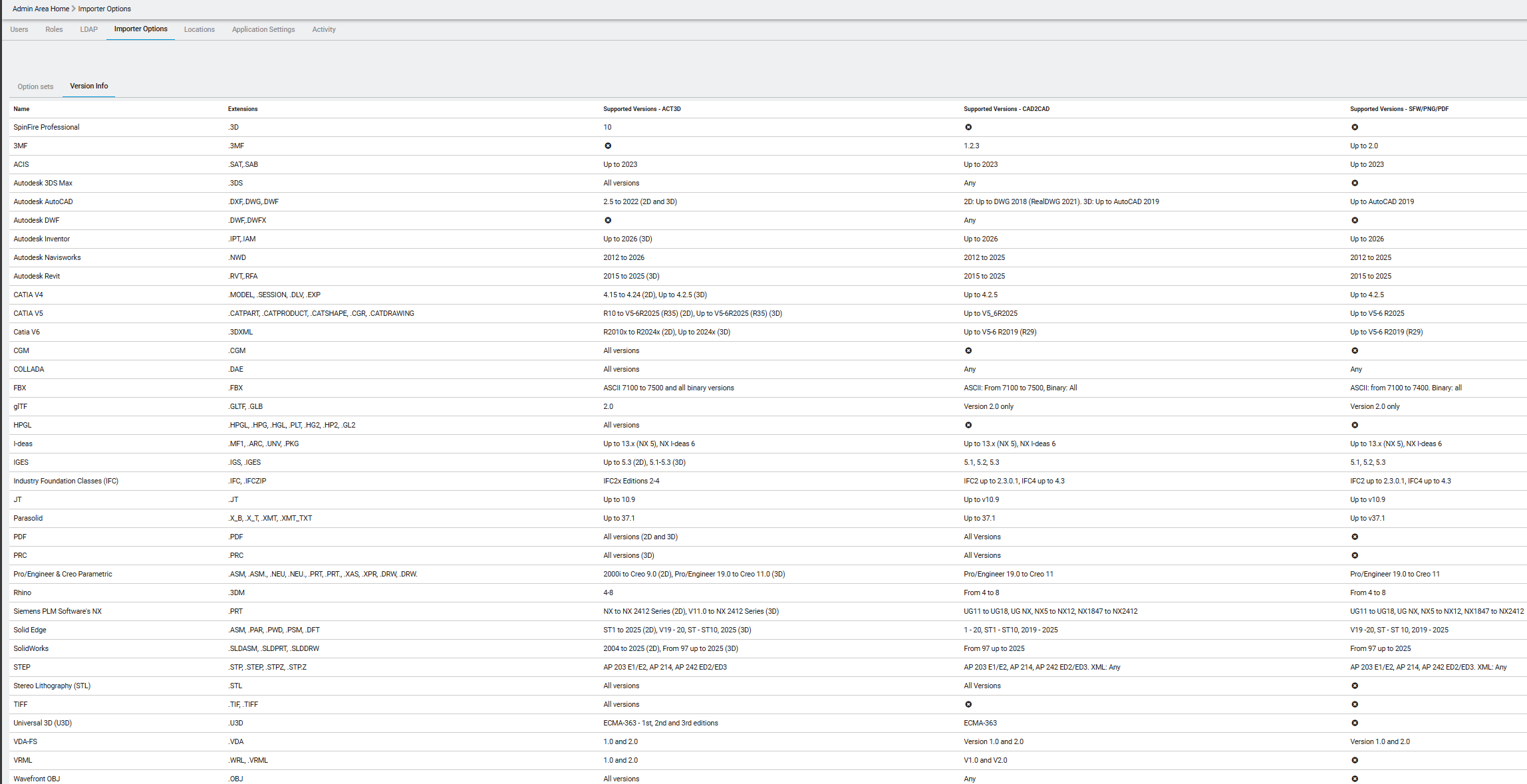Click the unsupported icon in TIFF CAD2CAD column
The image size is (1527, 784).
click(968, 704)
